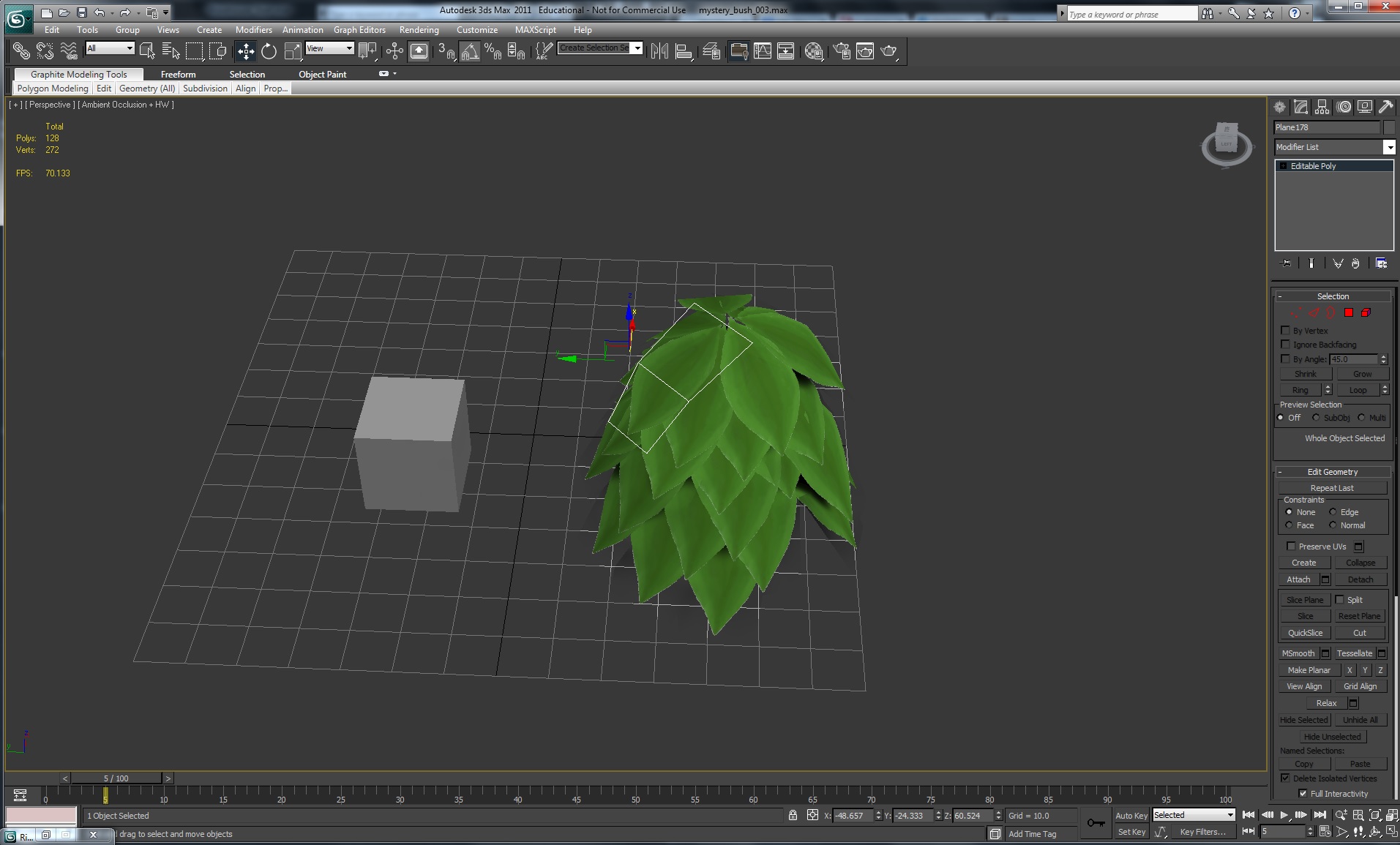Select Element sub-object level icon

(x=1366, y=312)
